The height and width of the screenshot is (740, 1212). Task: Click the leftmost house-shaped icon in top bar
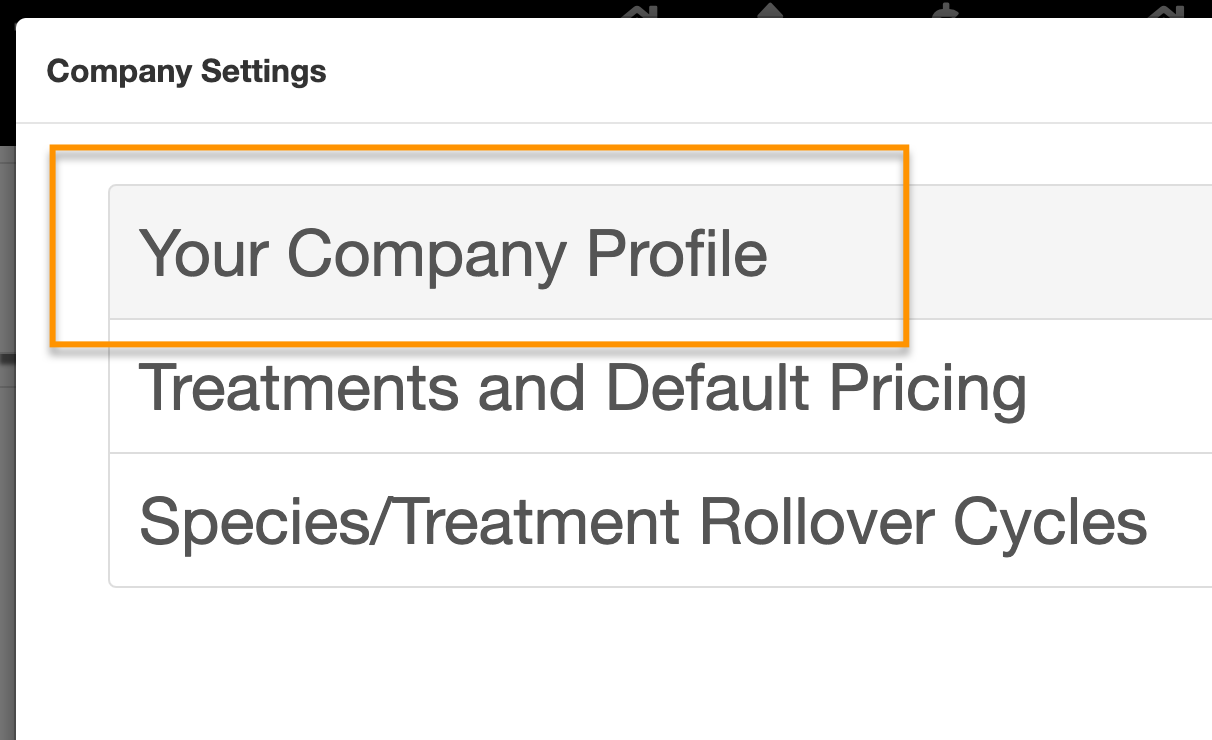(640, 11)
